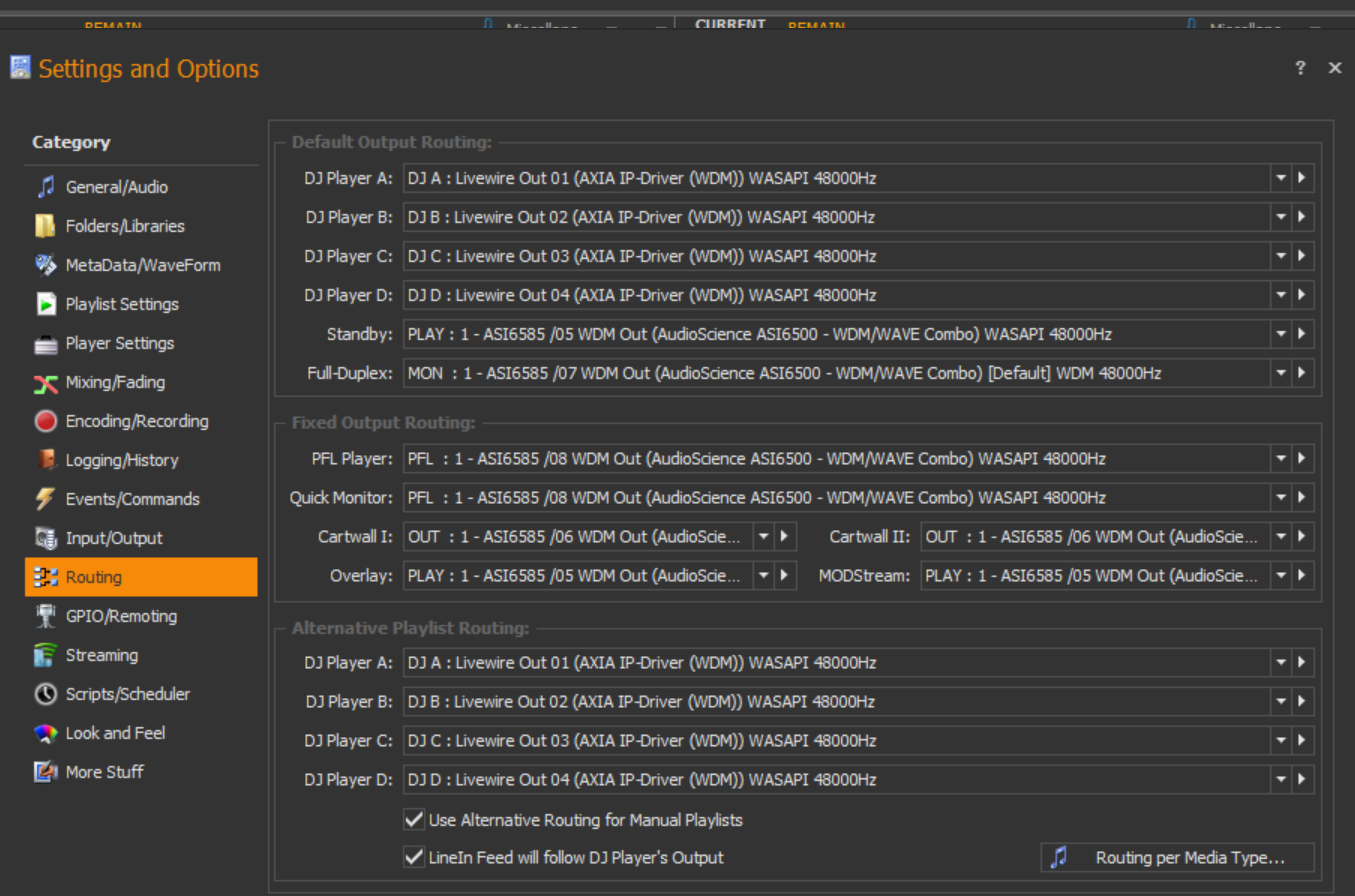Open Routing per Media Type settings

point(1177,857)
